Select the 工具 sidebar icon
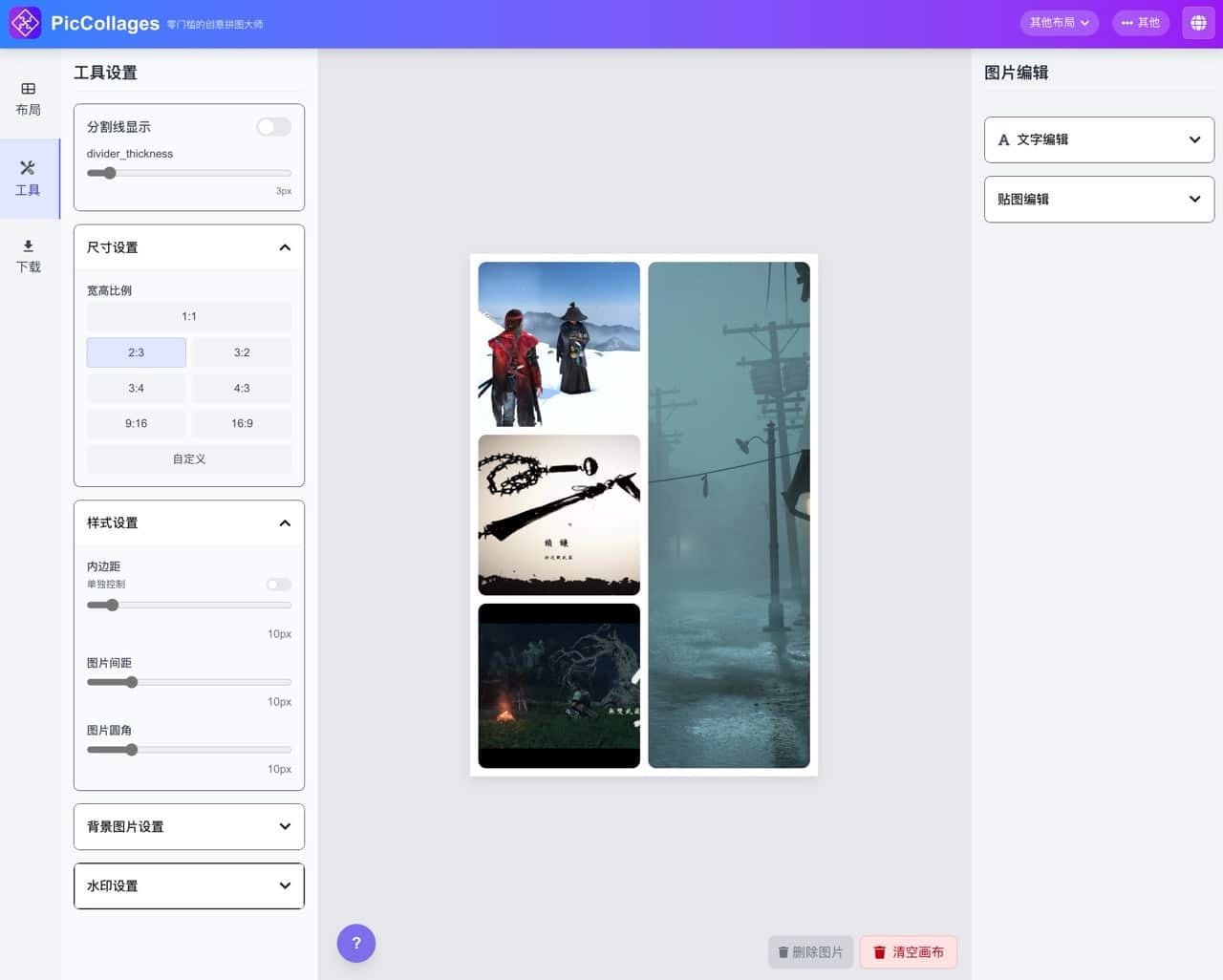 pos(29,178)
